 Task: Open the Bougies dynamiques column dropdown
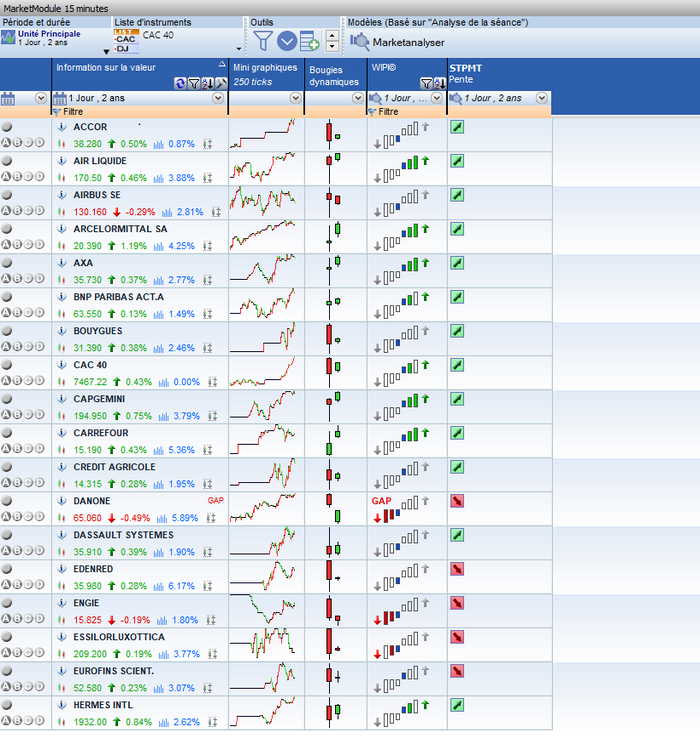pos(357,98)
